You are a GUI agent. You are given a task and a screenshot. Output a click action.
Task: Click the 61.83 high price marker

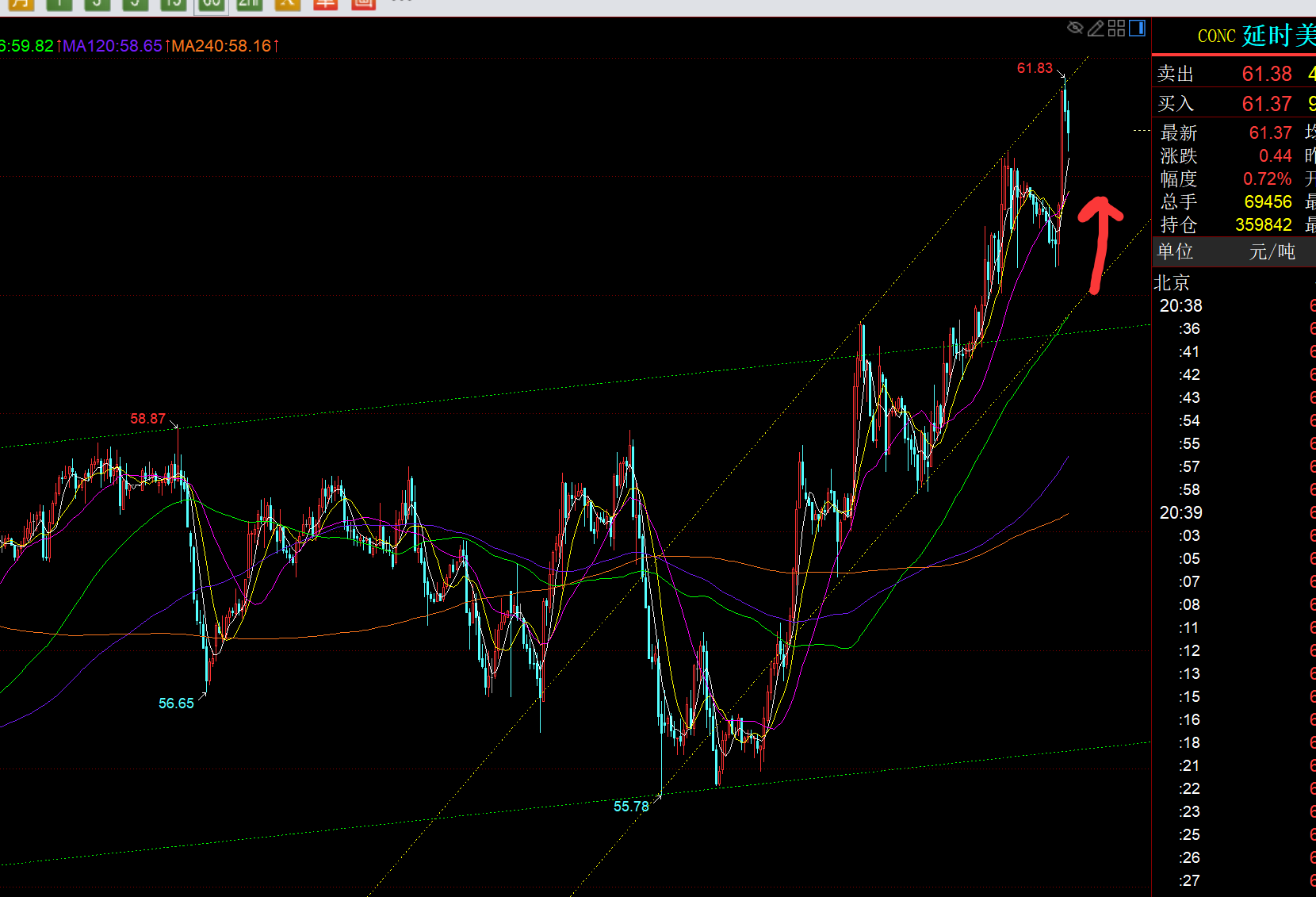point(1035,68)
